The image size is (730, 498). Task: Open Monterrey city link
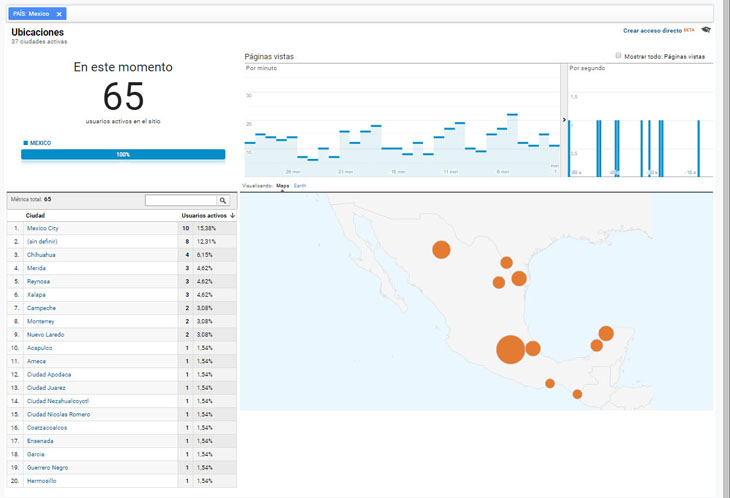click(41, 321)
